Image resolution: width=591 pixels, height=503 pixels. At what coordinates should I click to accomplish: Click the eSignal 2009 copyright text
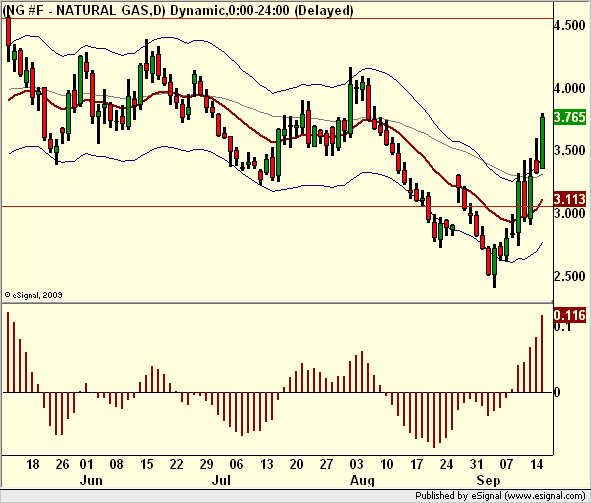[x=33, y=295]
